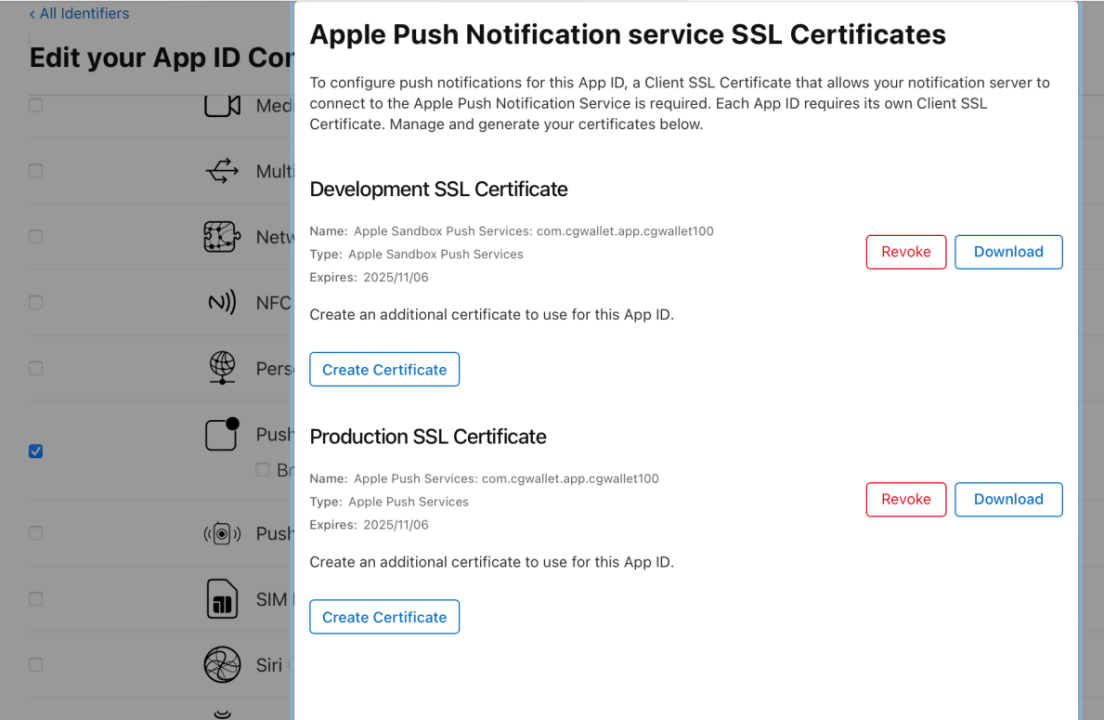This screenshot has height=720, width=1104.
Task: Revoke the Production SSL certificate
Action: tap(905, 500)
